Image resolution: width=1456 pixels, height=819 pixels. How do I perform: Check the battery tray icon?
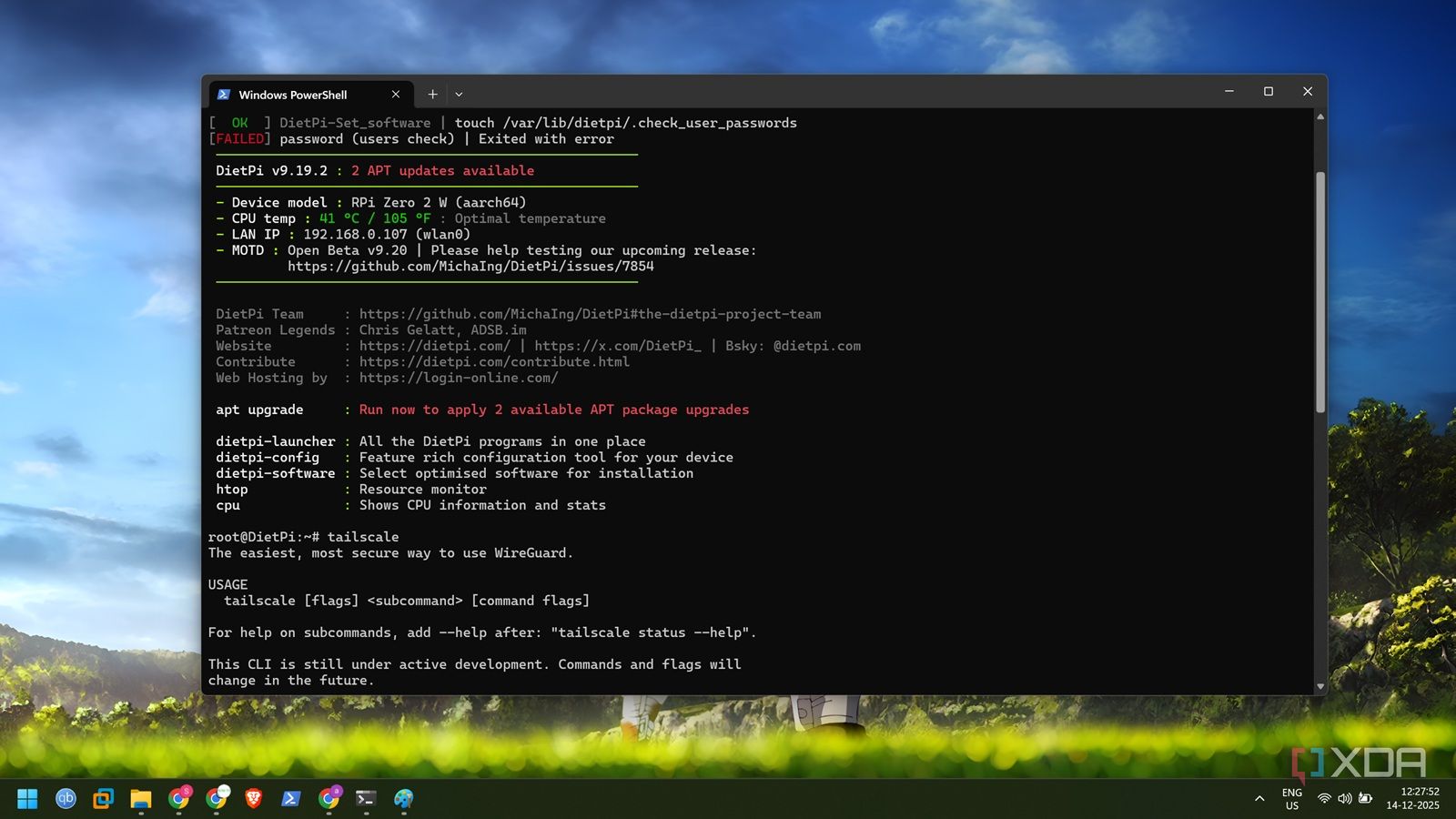[x=1365, y=798]
